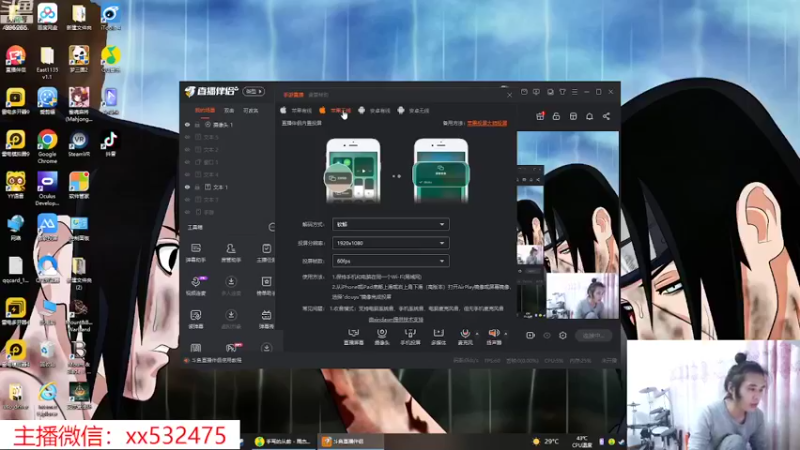Show the 窗口 1 layer with eye icon
This screenshot has width=800, height=450.
pyautogui.click(x=187, y=162)
